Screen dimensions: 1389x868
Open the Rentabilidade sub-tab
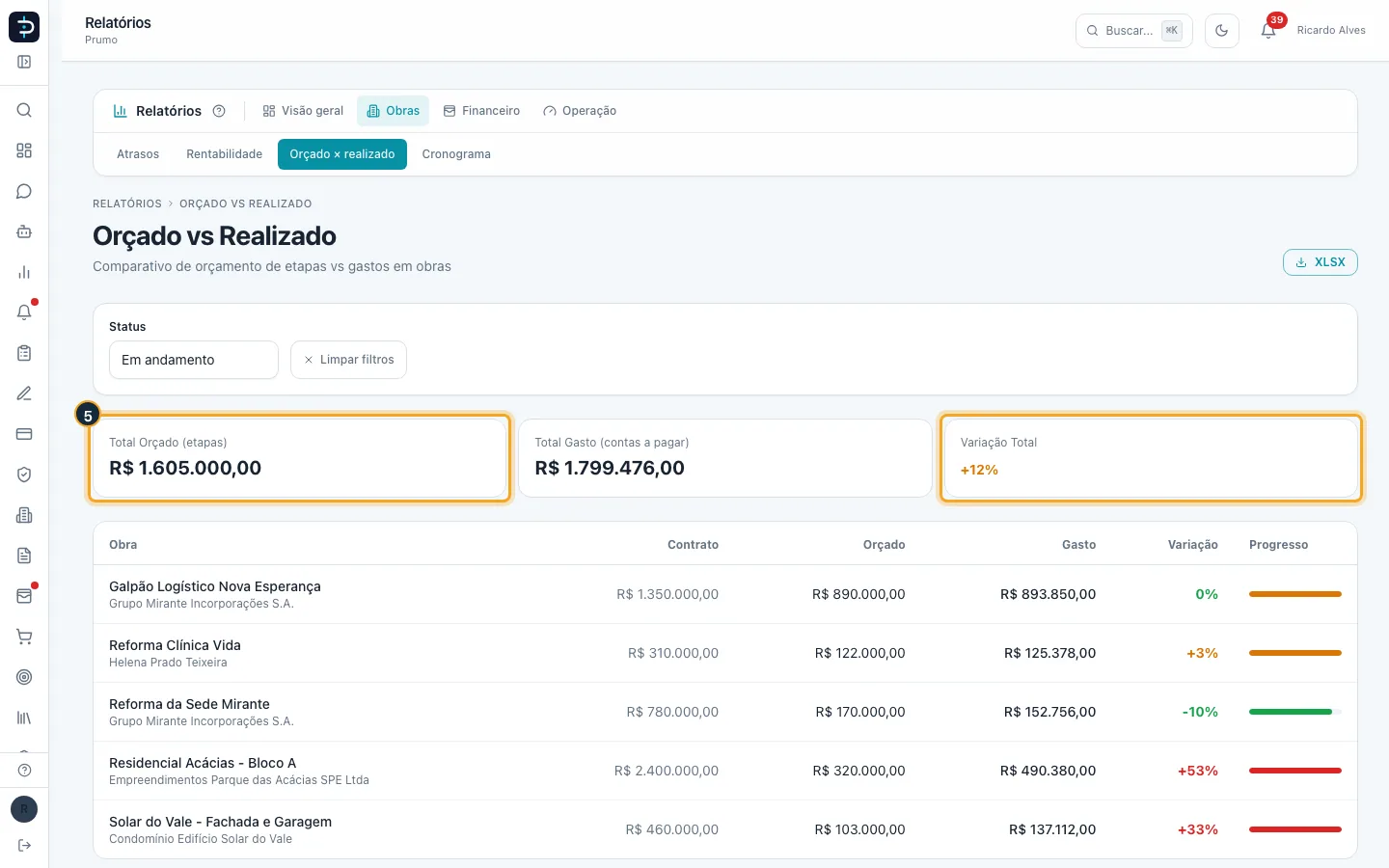(224, 154)
